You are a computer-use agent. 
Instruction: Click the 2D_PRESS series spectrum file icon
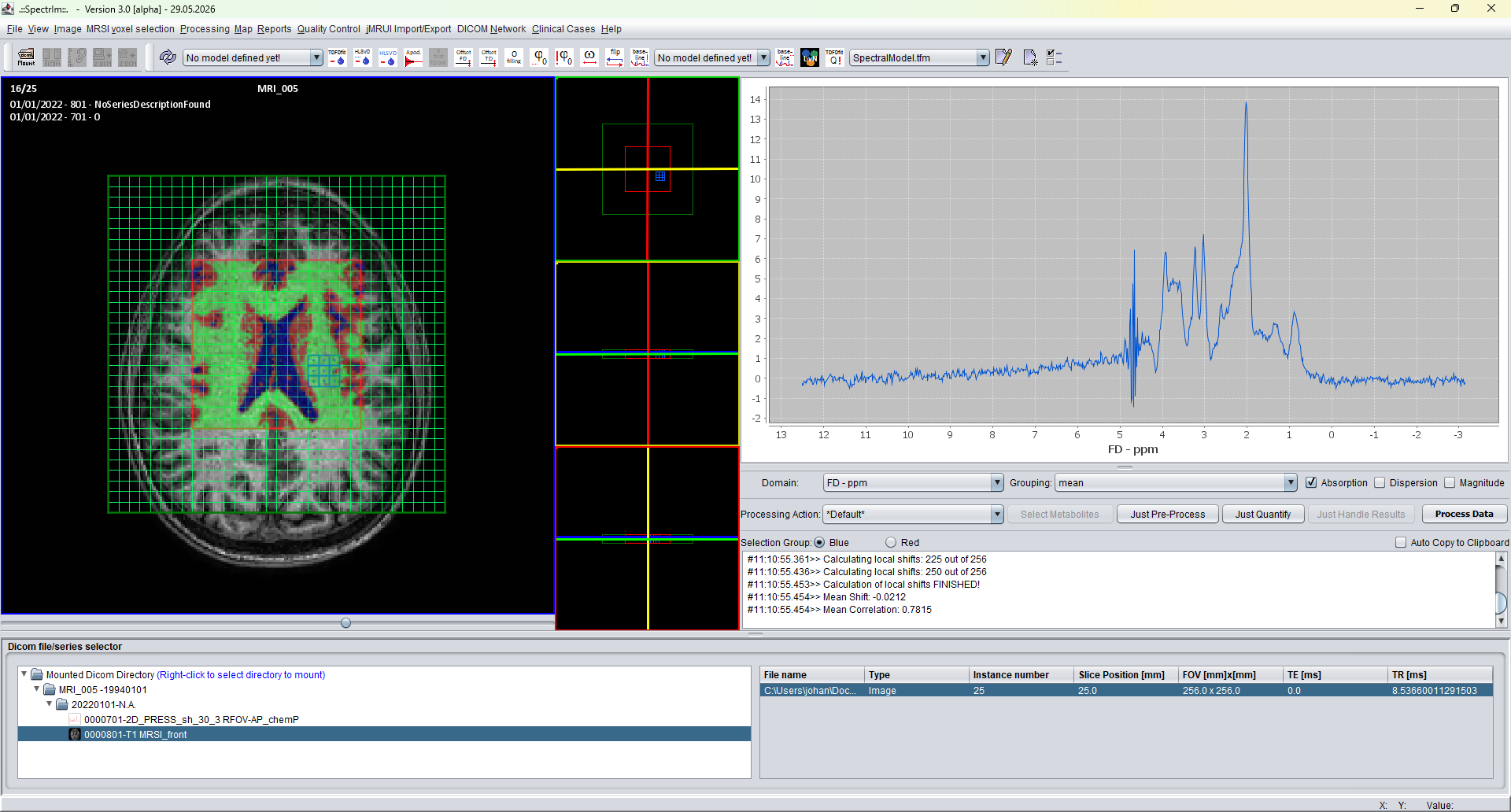(x=75, y=719)
